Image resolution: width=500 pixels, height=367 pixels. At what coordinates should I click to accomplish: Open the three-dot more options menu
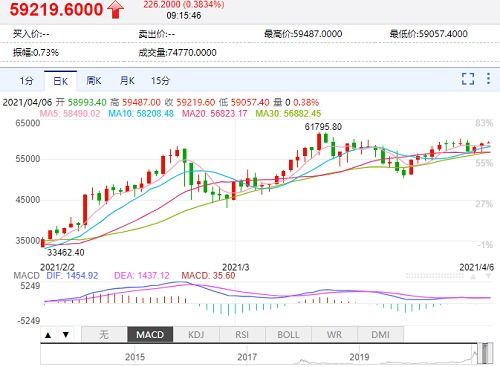tap(488, 79)
